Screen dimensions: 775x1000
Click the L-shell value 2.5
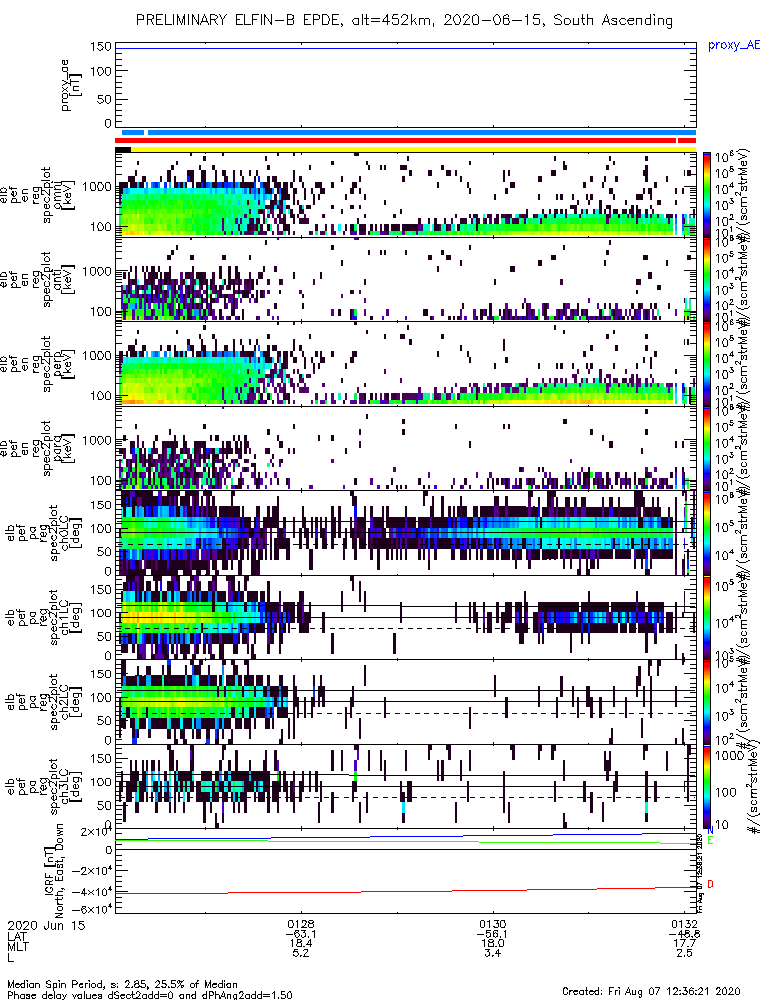pyautogui.click(x=684, y=953)
